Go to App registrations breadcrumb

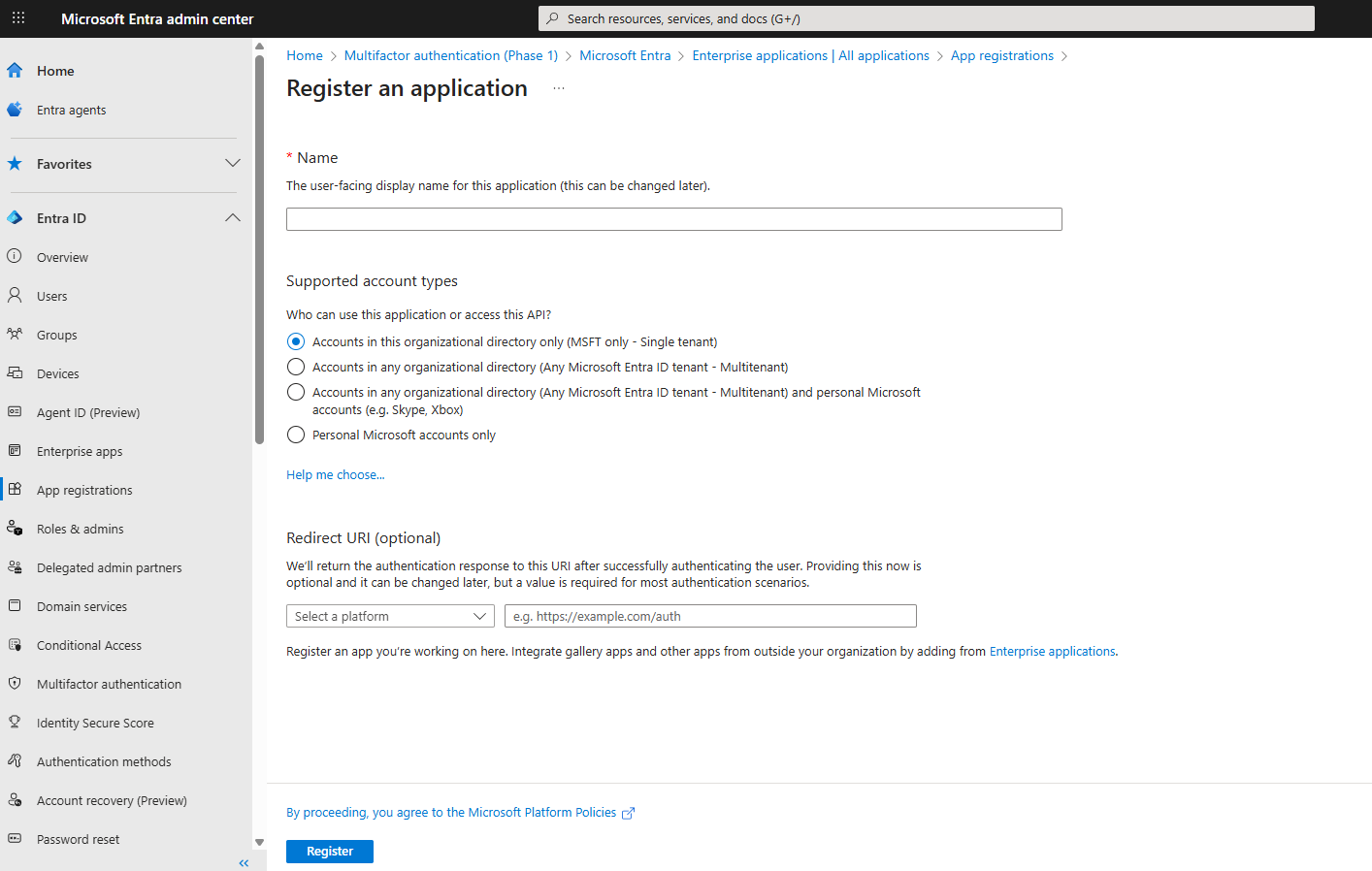[x=1001, y=55]
